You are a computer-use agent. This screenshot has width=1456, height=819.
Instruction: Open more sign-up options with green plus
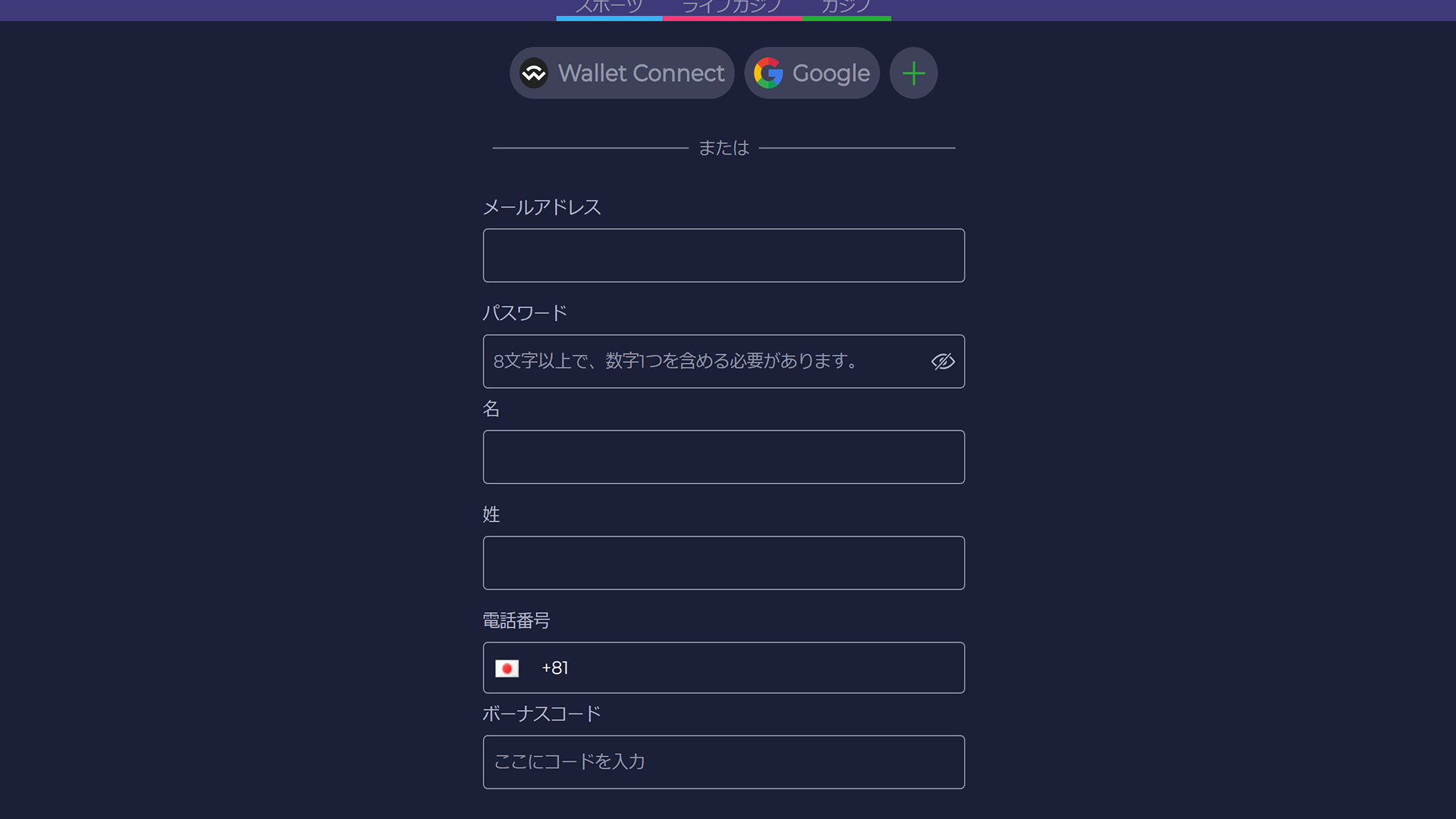tap(914, 74)
